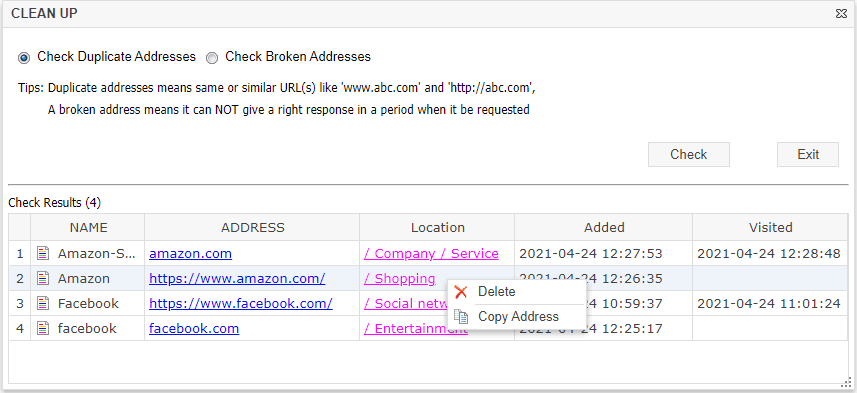Screen dimensions: 857x393
Task: Choose Copy Address from the context menu
Action: coord(517,316)
